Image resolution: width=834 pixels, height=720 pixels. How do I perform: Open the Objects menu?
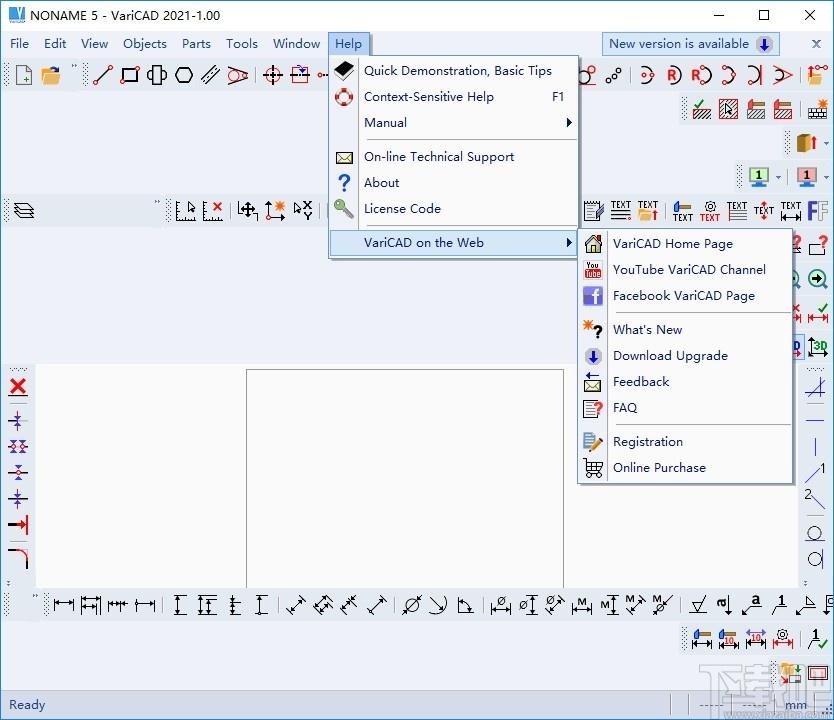145,44
